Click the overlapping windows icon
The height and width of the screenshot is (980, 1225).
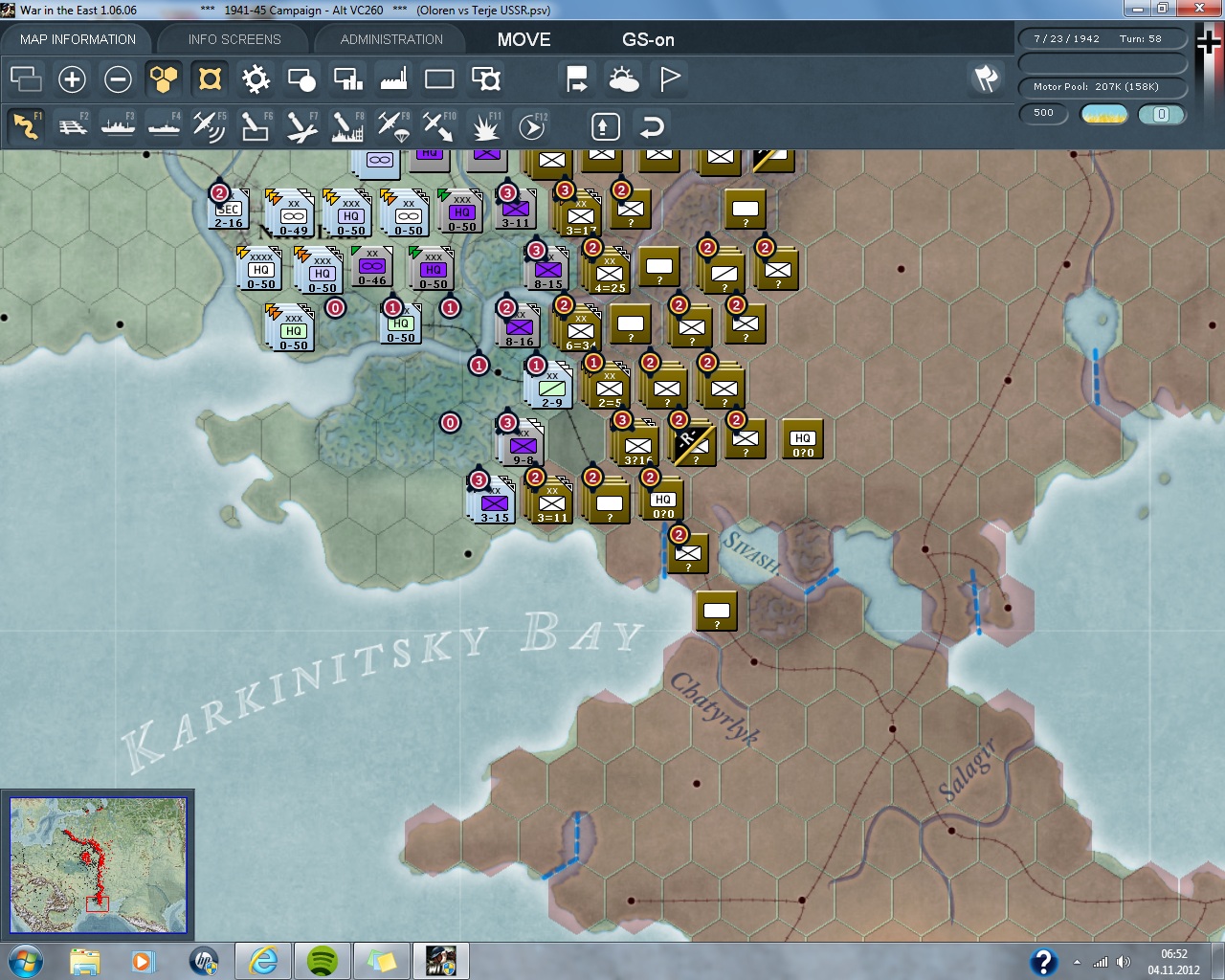(26, 78)
